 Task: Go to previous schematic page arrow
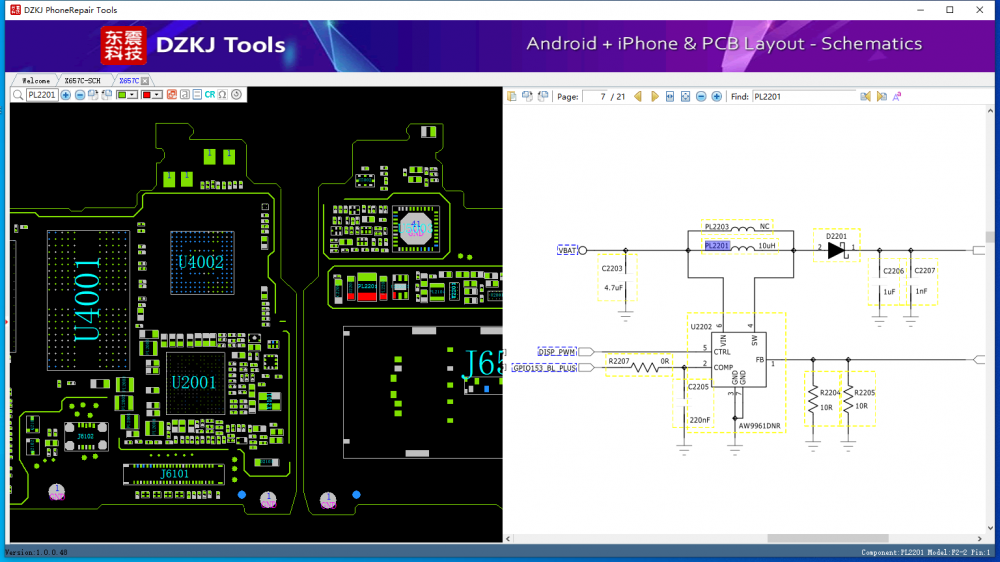coord(638,97)
